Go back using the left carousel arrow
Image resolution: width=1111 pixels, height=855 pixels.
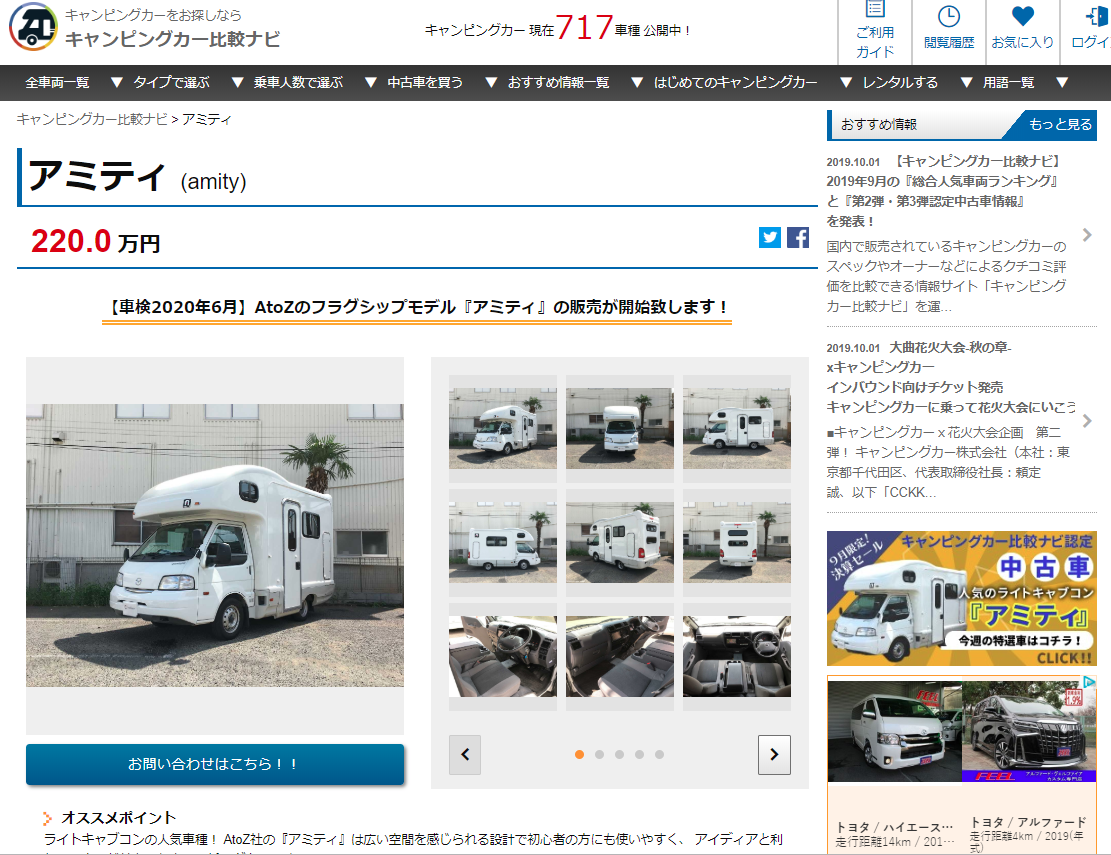point(464,756)
